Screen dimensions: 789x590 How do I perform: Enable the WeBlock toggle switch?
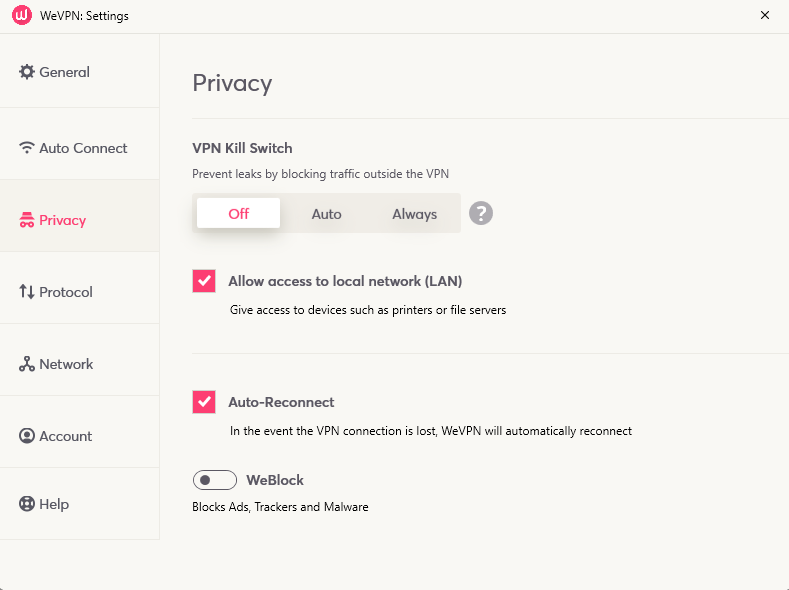click(x=215, y=480)
